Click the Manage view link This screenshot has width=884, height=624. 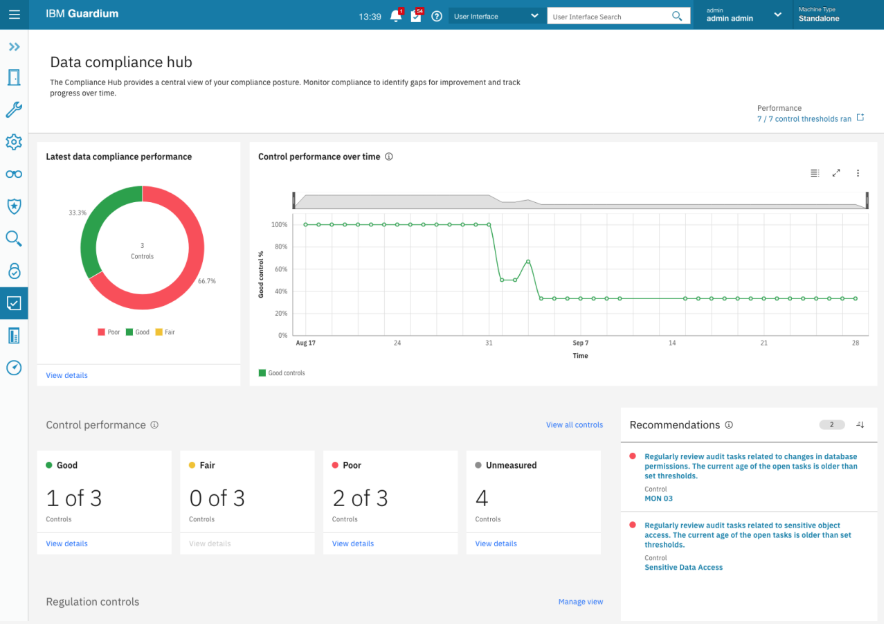coord(580,602)
